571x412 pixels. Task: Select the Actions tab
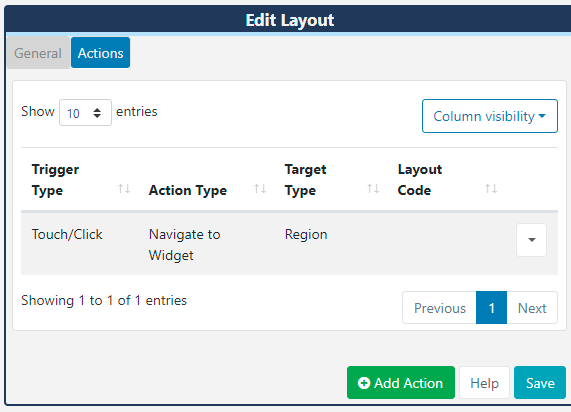coord(101,53)
